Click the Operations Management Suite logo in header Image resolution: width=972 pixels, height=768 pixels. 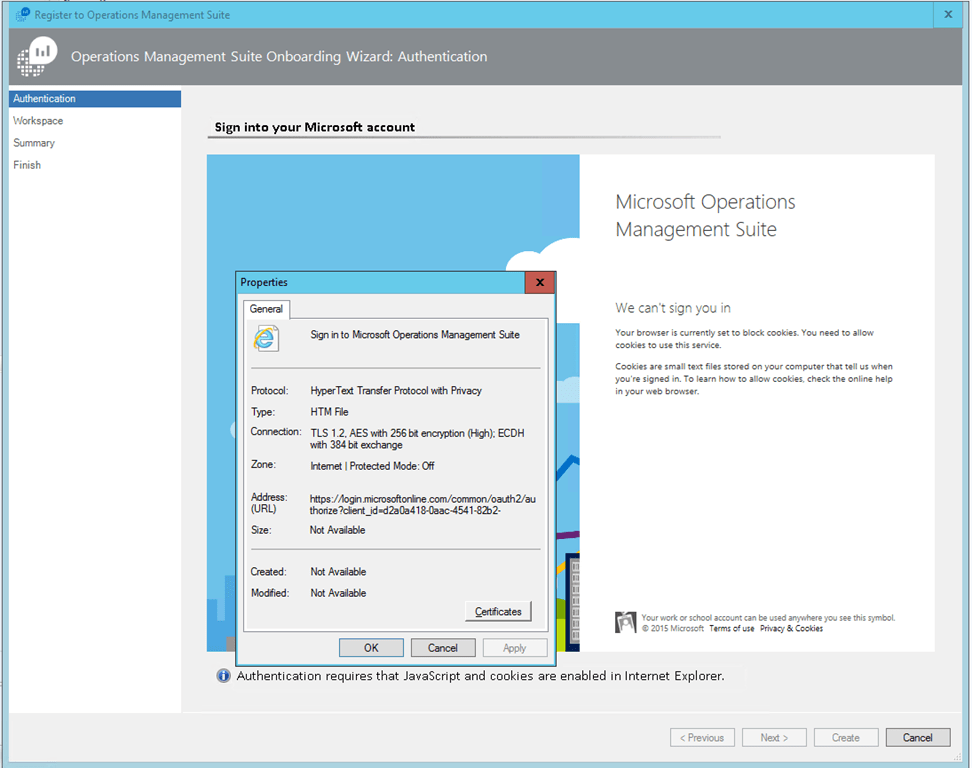(x=37, y=56)
